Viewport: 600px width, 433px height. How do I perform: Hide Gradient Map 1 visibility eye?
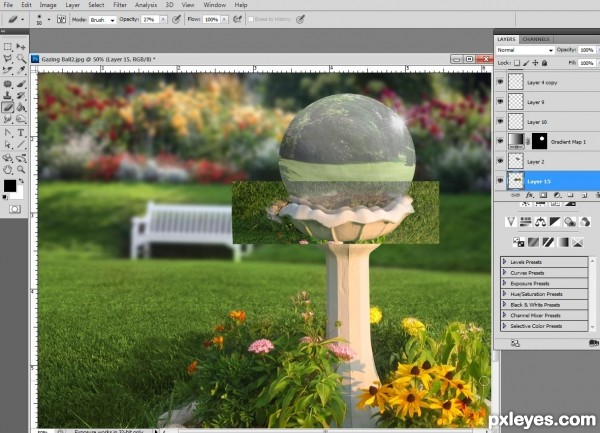[500, 142]
